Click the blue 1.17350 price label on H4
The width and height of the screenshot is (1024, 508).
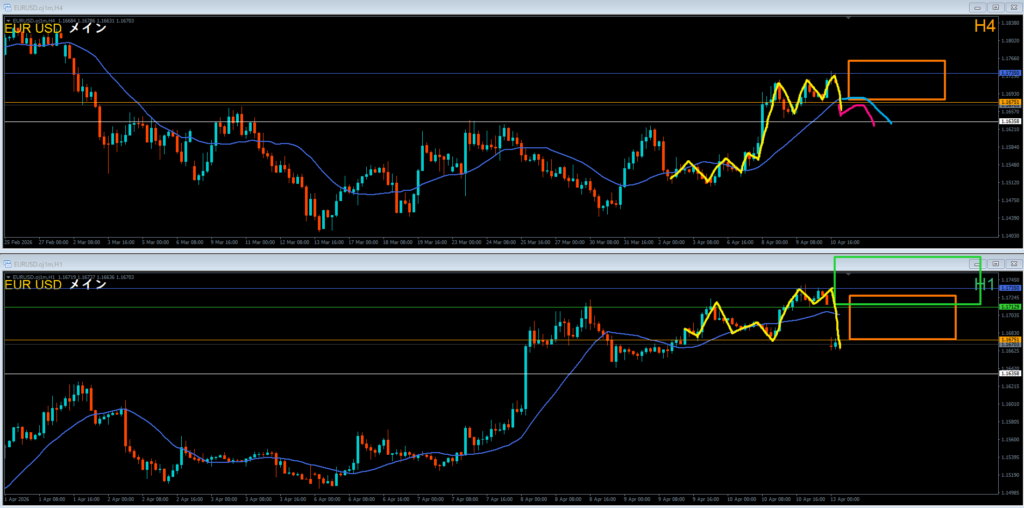tap(1009, 74)
